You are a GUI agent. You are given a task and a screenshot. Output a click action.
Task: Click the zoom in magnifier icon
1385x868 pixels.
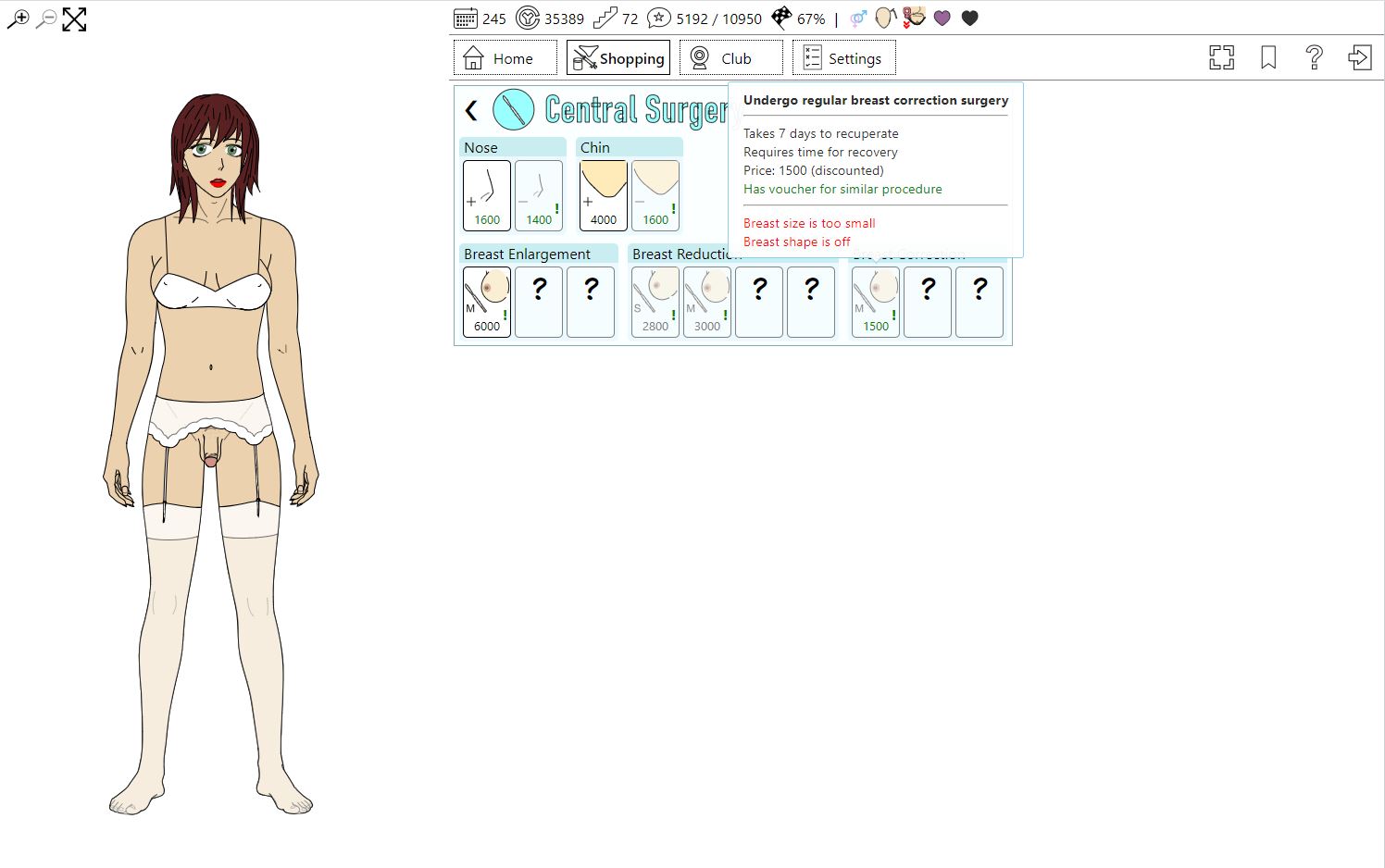(19, 19)
